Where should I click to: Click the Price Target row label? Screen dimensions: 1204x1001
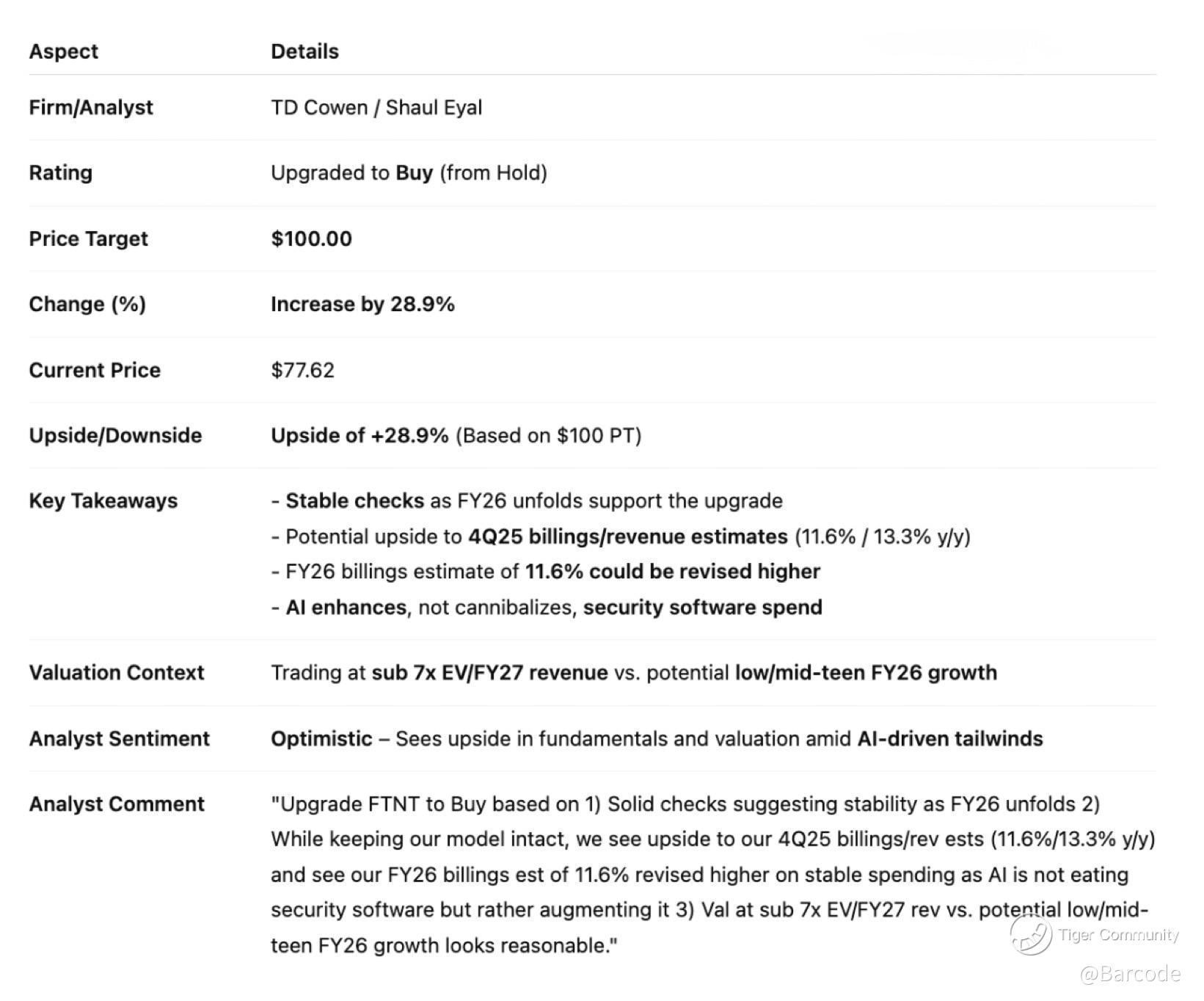(89, 239)
